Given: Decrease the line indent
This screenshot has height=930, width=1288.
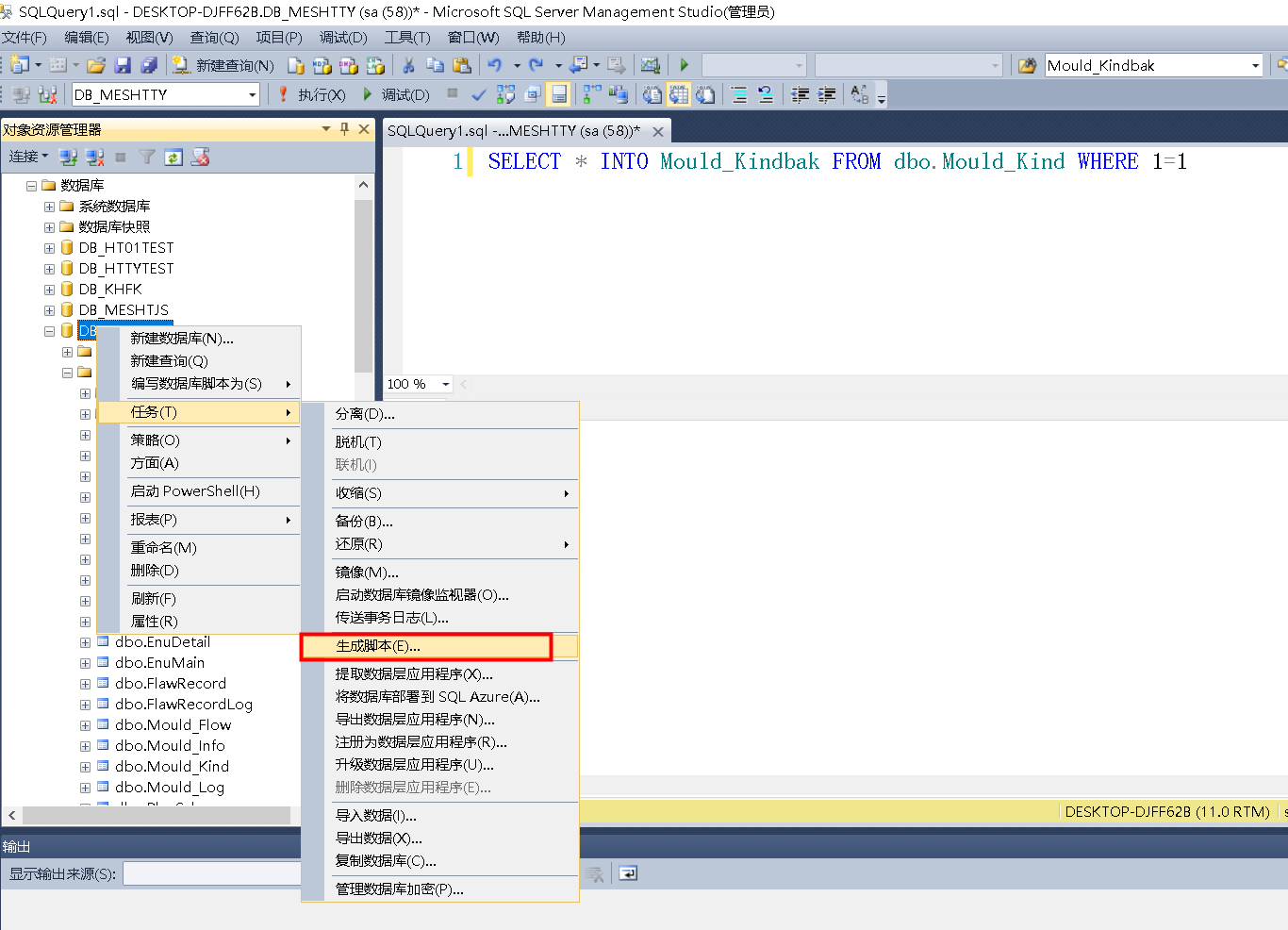Looking at the screenshot, I should [x=800, y=94].
